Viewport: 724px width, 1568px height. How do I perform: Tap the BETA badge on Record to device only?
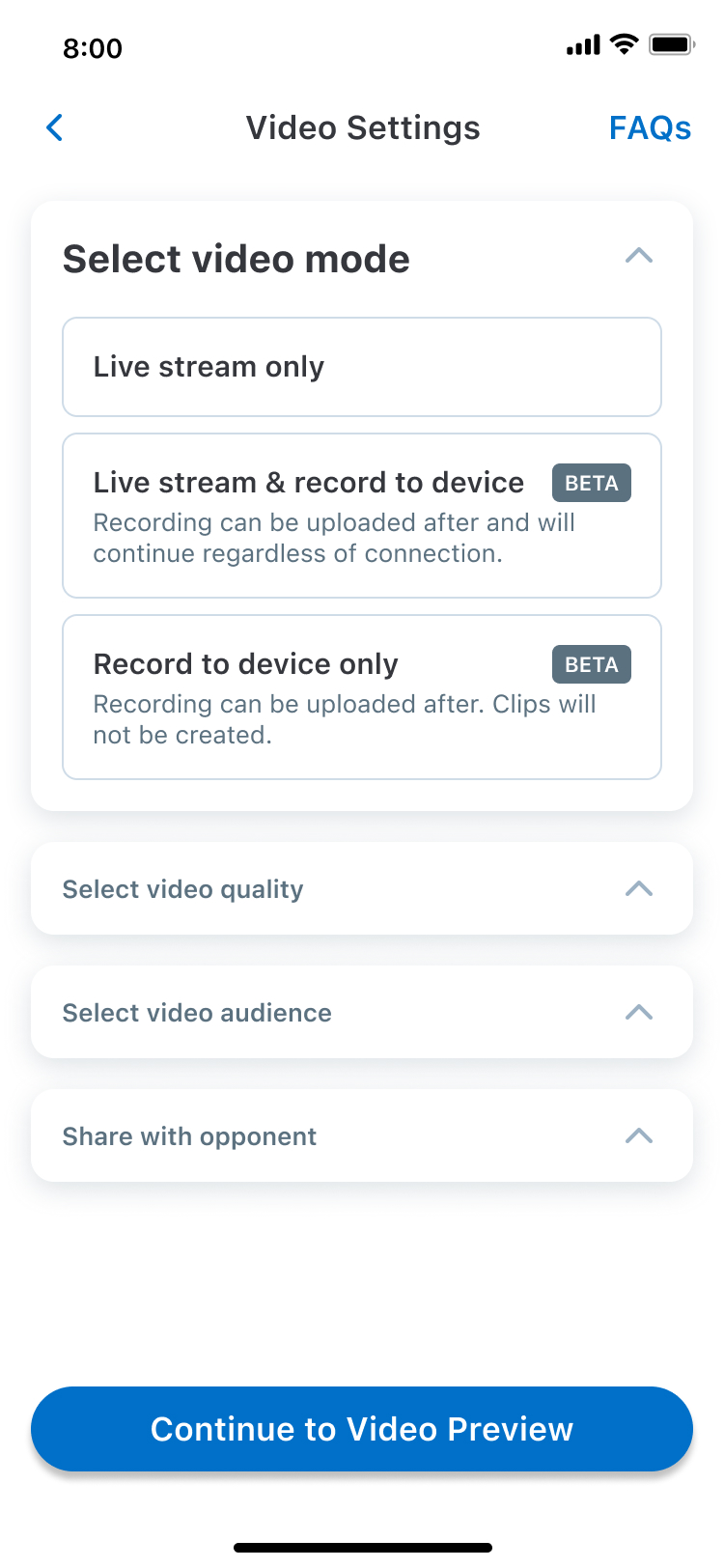(591, 664)
